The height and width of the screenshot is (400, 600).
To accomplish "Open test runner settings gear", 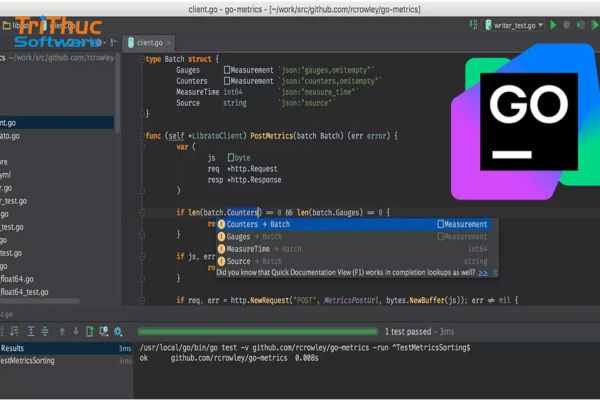I will pyautogui.click(x=118, y=331).
